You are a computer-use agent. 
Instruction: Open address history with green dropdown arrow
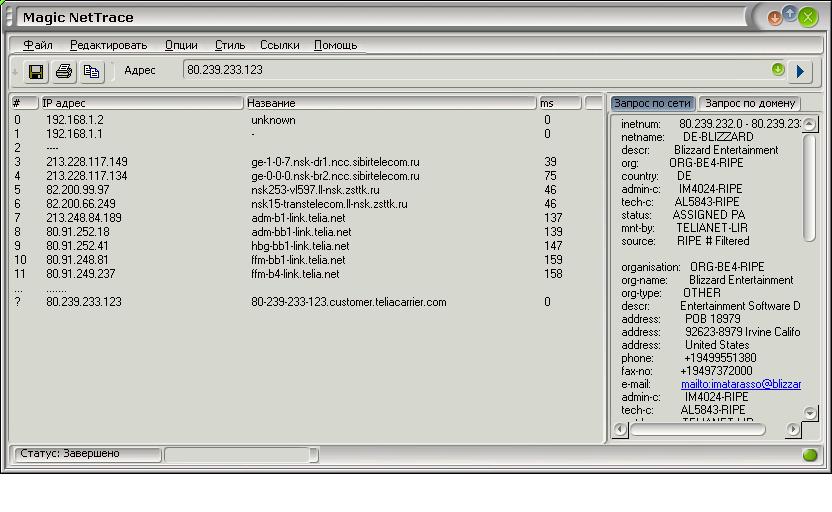coord(778,70)
